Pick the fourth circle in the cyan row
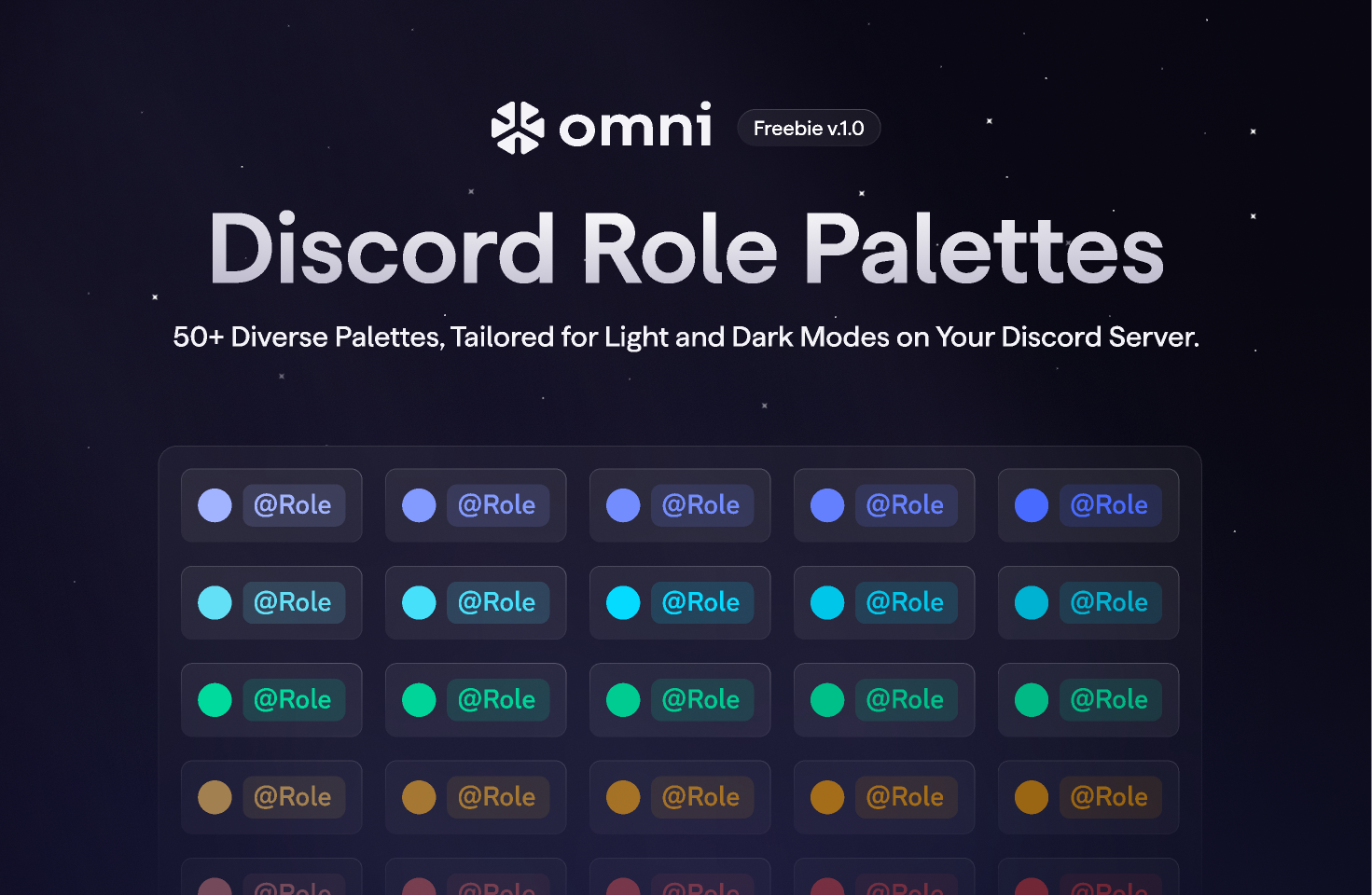The height and width of the screenshot is (895, 1372). pos(827,602)
